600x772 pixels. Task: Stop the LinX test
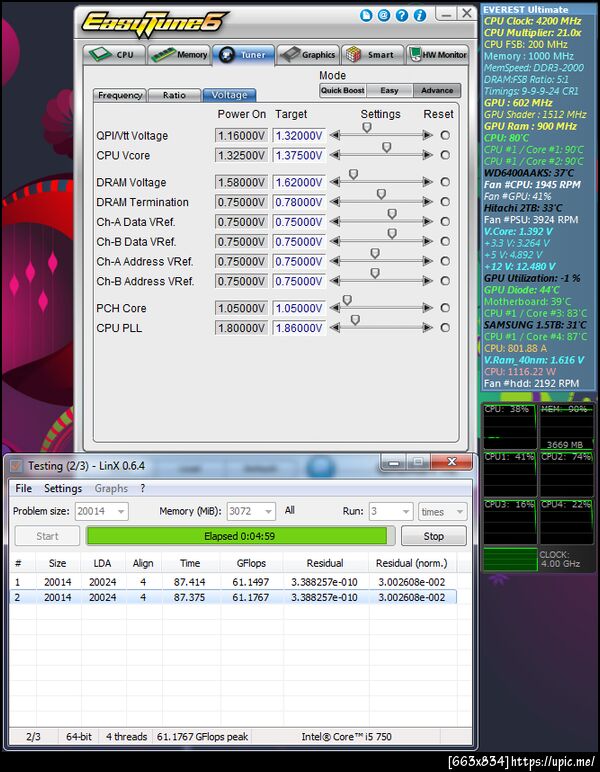coord(434,536)
